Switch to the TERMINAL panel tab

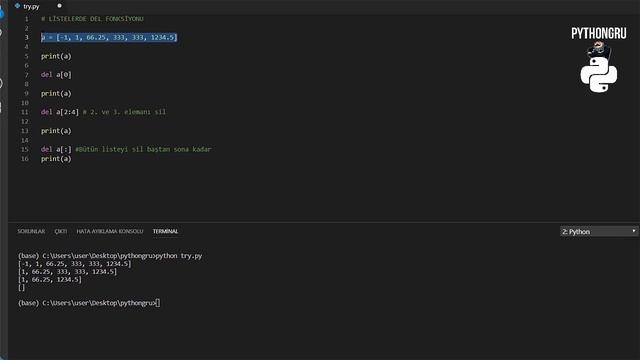click(165, 231)
